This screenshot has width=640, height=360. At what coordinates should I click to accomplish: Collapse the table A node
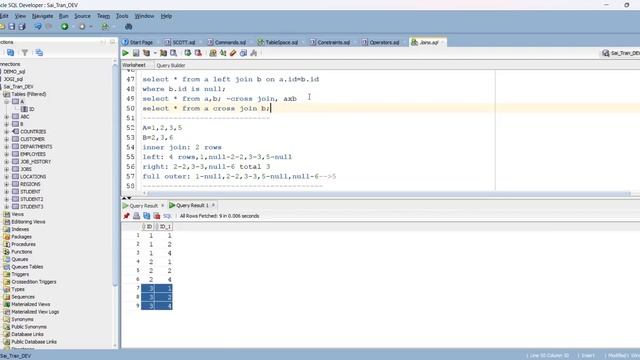7,102
